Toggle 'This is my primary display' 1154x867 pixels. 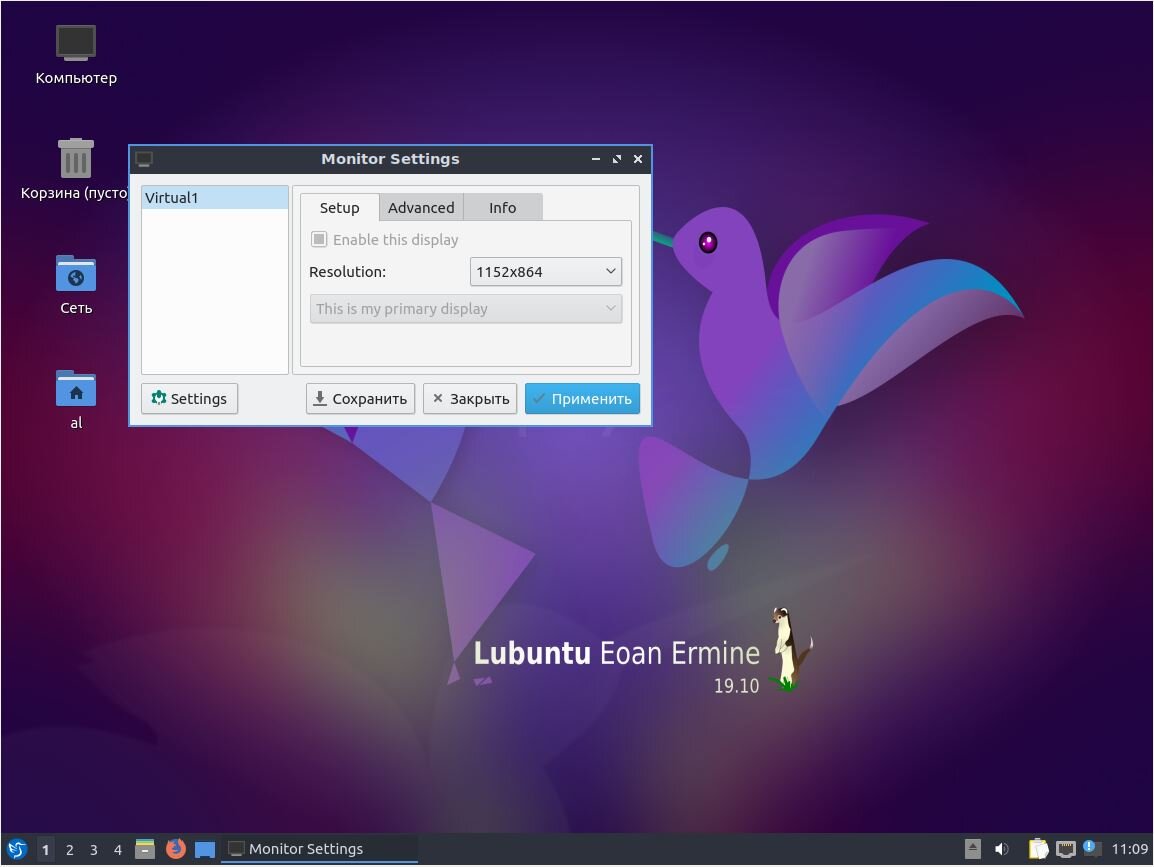pos(466,308)
